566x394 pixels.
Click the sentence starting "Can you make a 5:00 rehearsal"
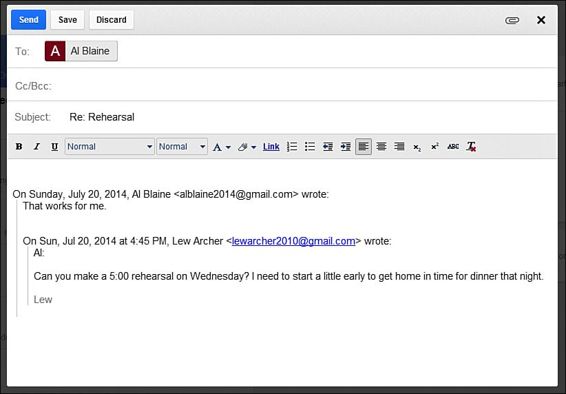coord(288,276)
